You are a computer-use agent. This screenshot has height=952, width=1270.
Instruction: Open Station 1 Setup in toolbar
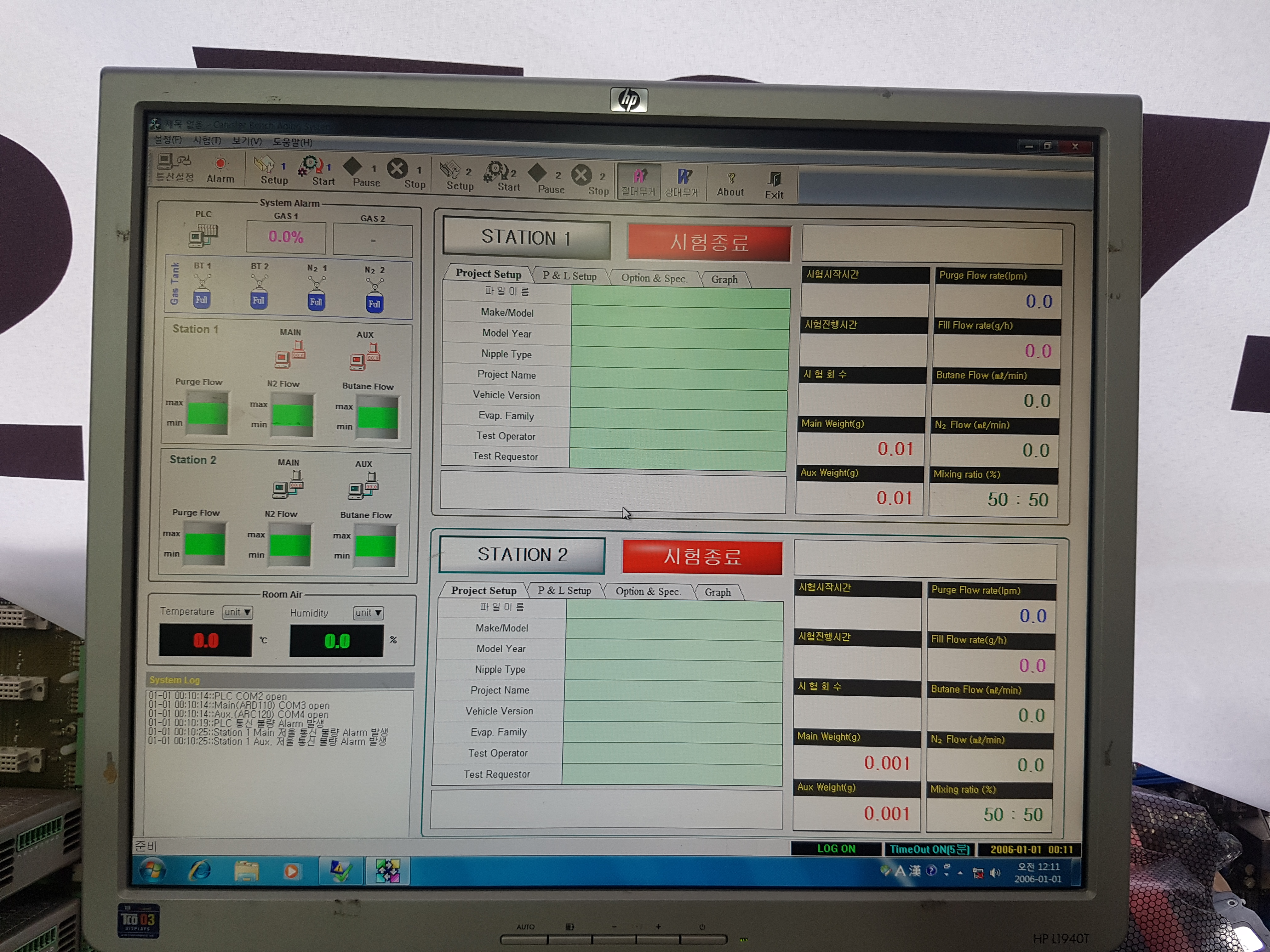(274, 170)
